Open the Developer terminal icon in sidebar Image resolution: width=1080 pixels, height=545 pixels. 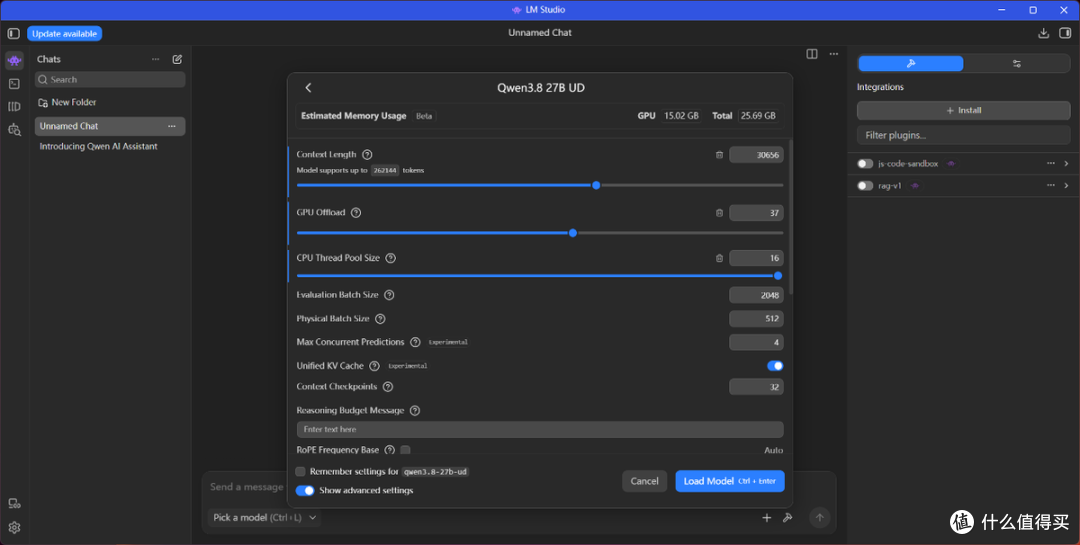click(x=14, y=83)
